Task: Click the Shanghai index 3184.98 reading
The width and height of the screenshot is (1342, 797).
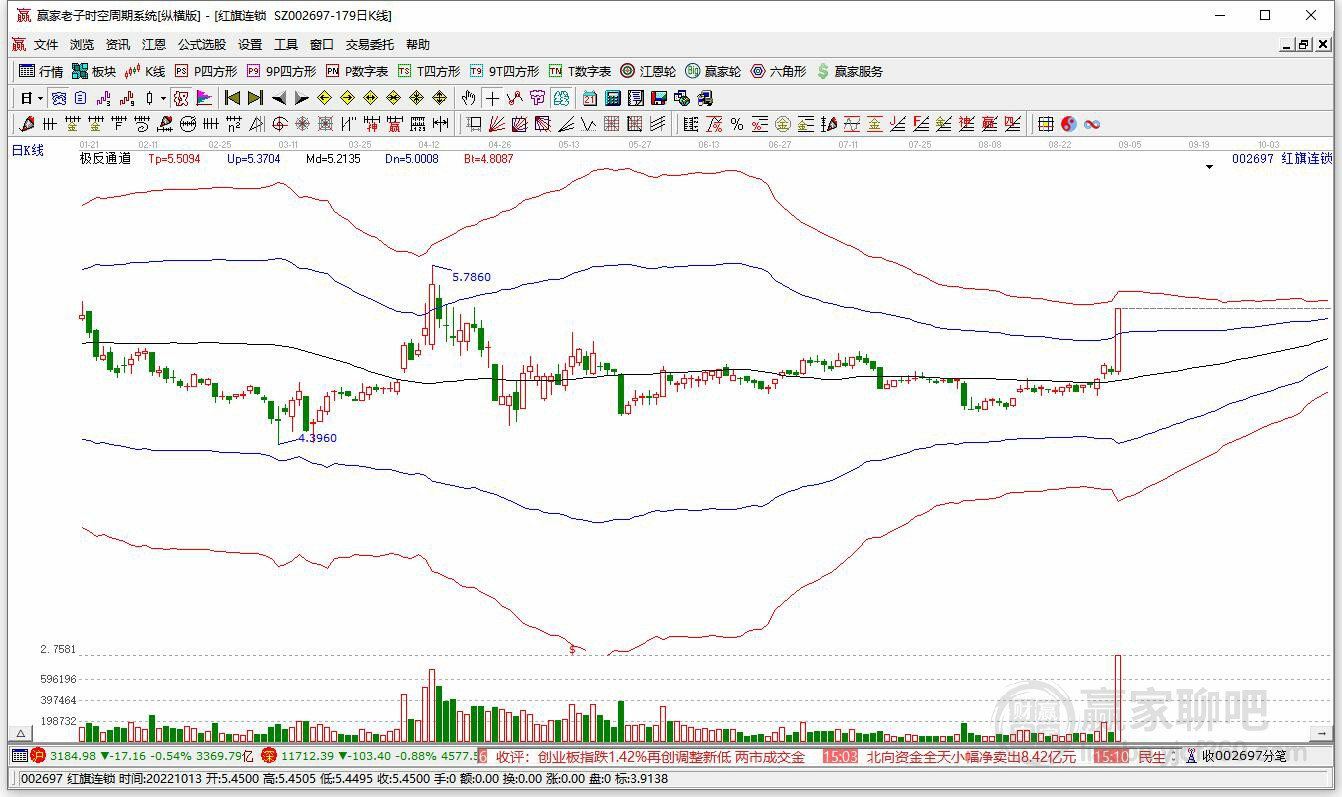Action: point(73,757)
